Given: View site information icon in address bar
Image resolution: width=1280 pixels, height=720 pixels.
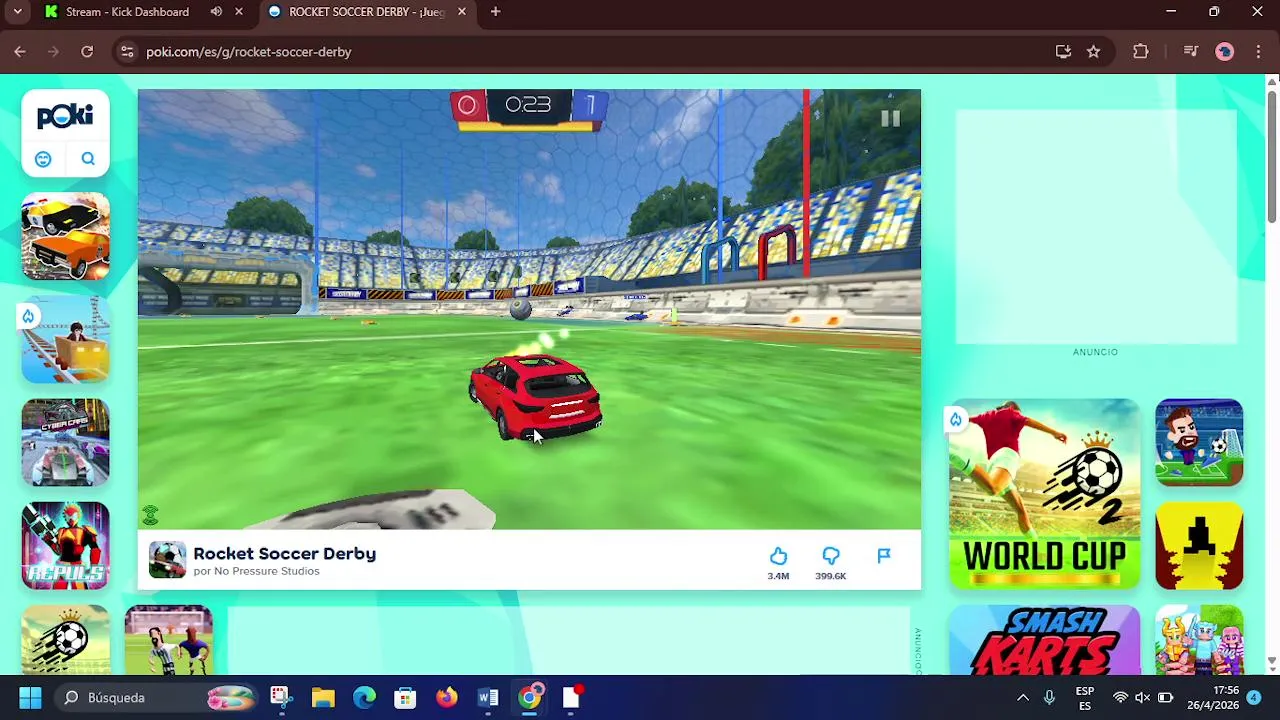Looking at the screenshot, I should pos(127,52).
